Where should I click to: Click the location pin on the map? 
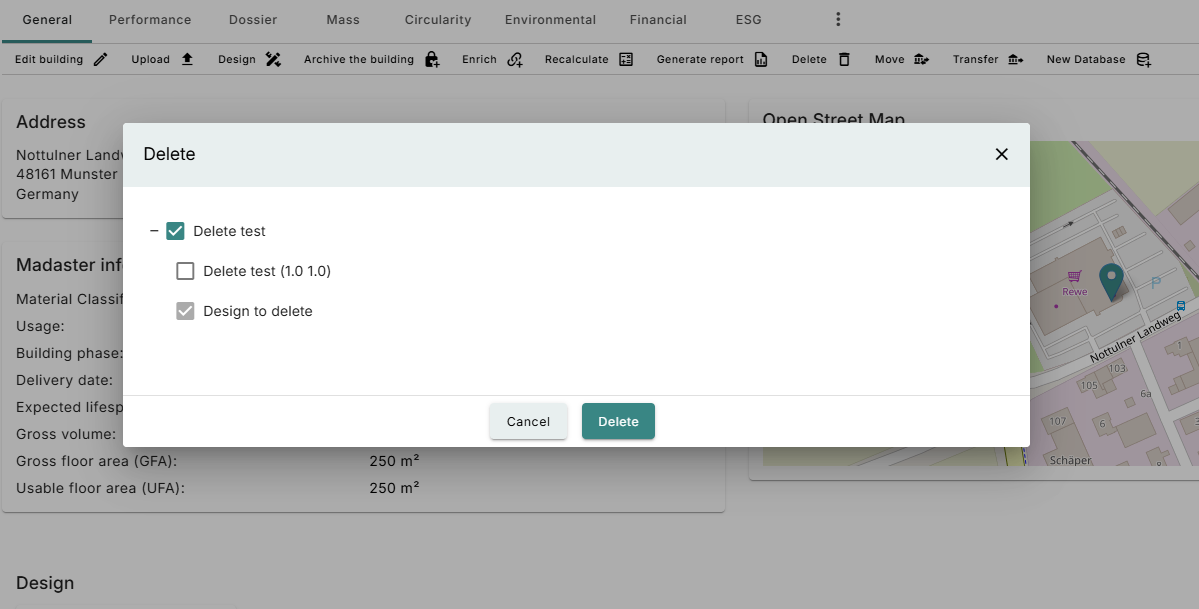[x=1110, y=280]
